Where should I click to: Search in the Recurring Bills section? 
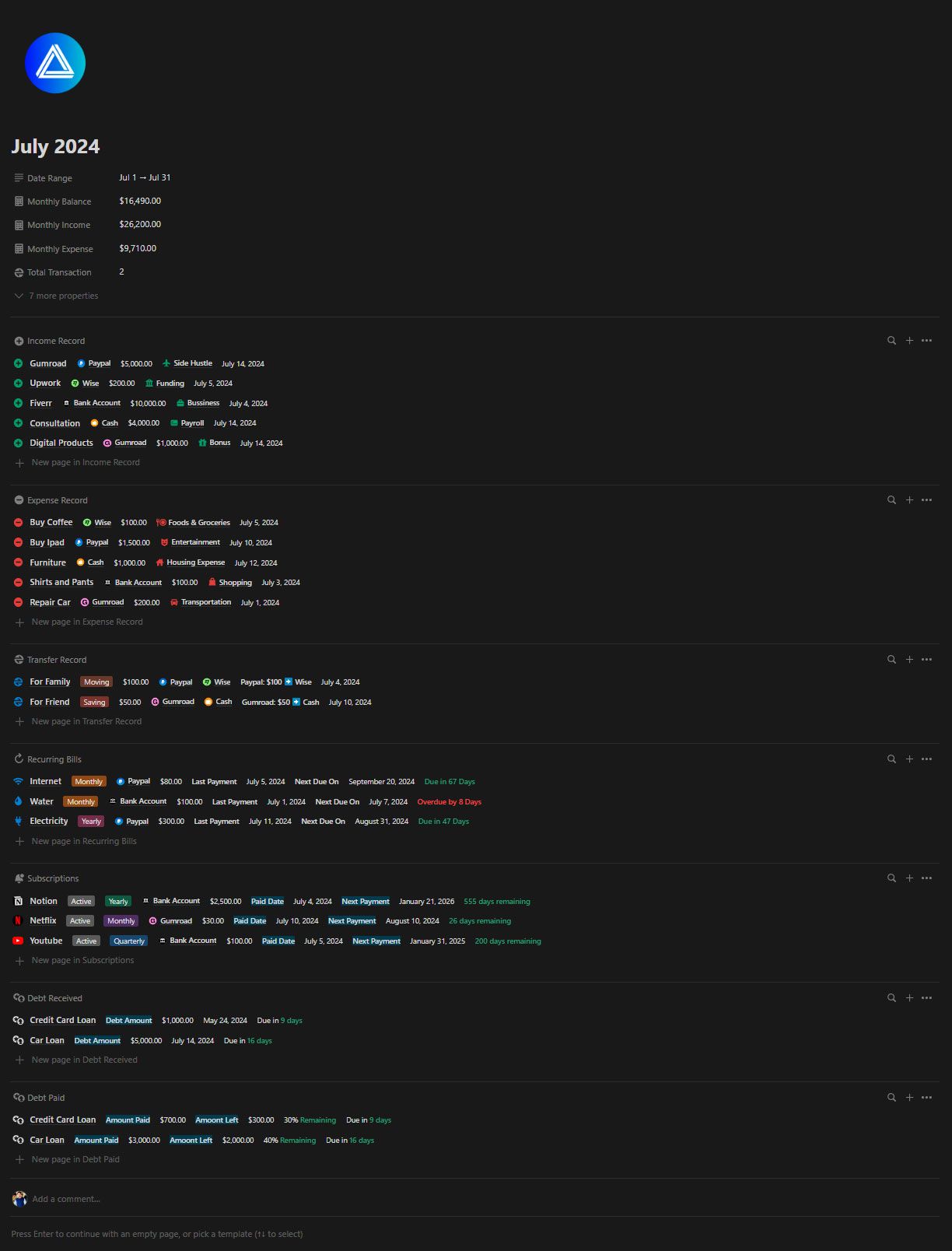[x=891, y=759]
